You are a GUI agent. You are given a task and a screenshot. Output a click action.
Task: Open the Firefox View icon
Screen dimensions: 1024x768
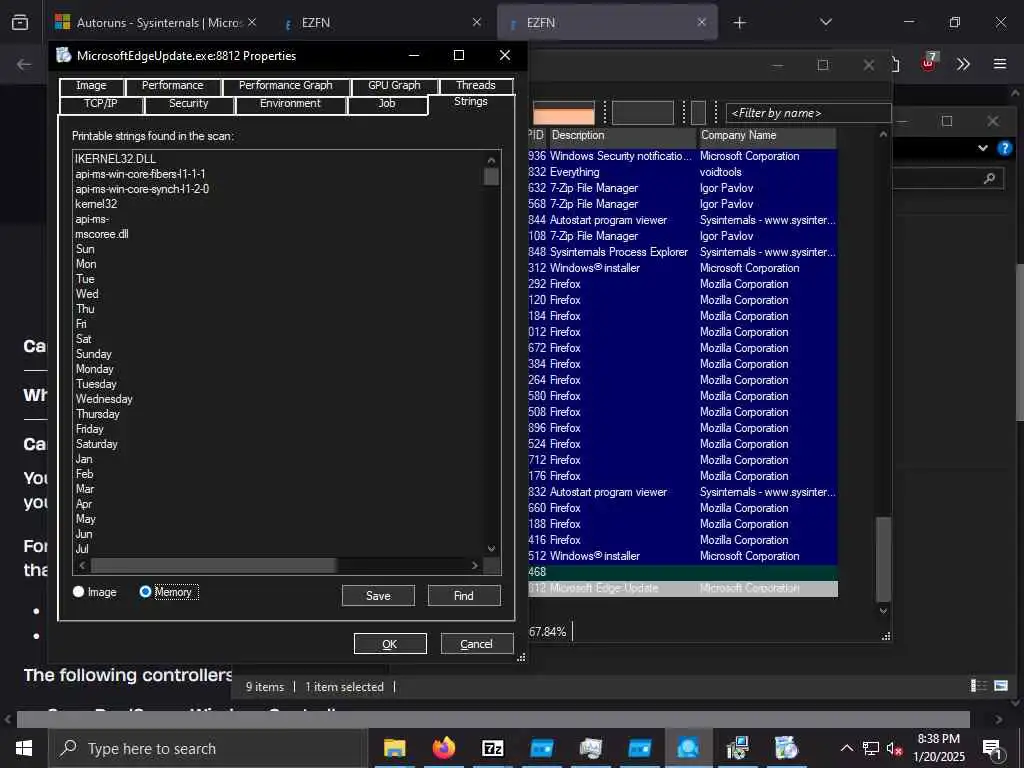[20, 22]
